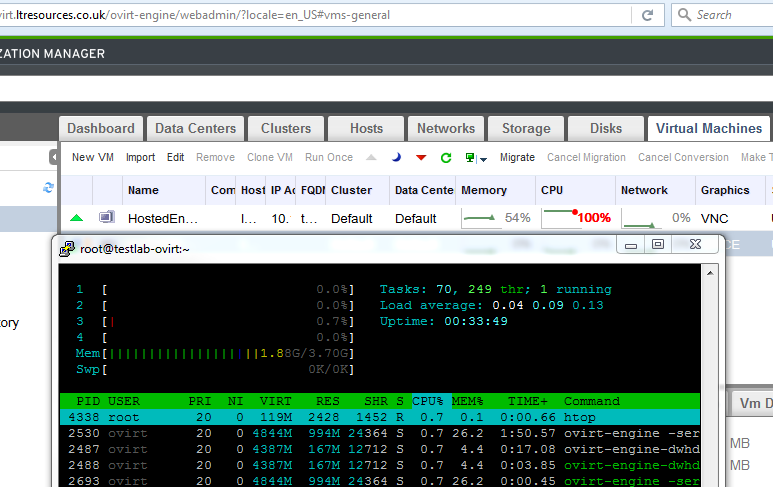The width and height of the screenshot is (773, 487).
Task: Click the Migrate button
Action: pyautogui.click(x=517, y=157)
